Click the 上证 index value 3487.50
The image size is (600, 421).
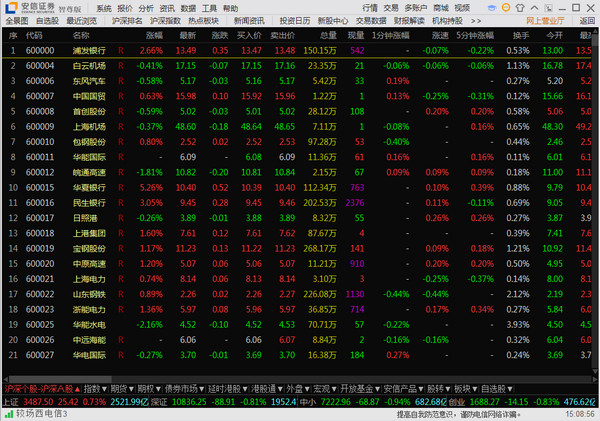38,402
